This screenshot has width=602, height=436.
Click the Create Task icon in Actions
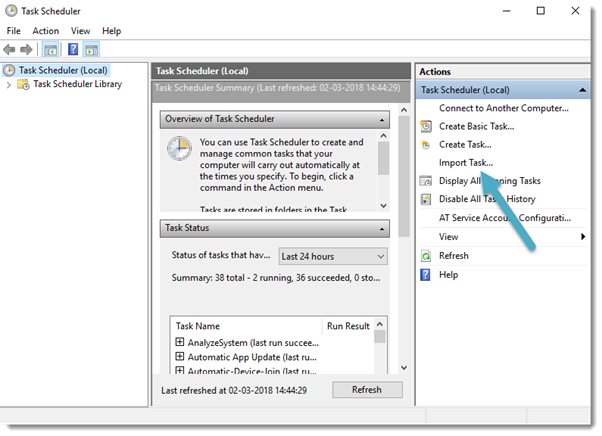pos(426,144)
